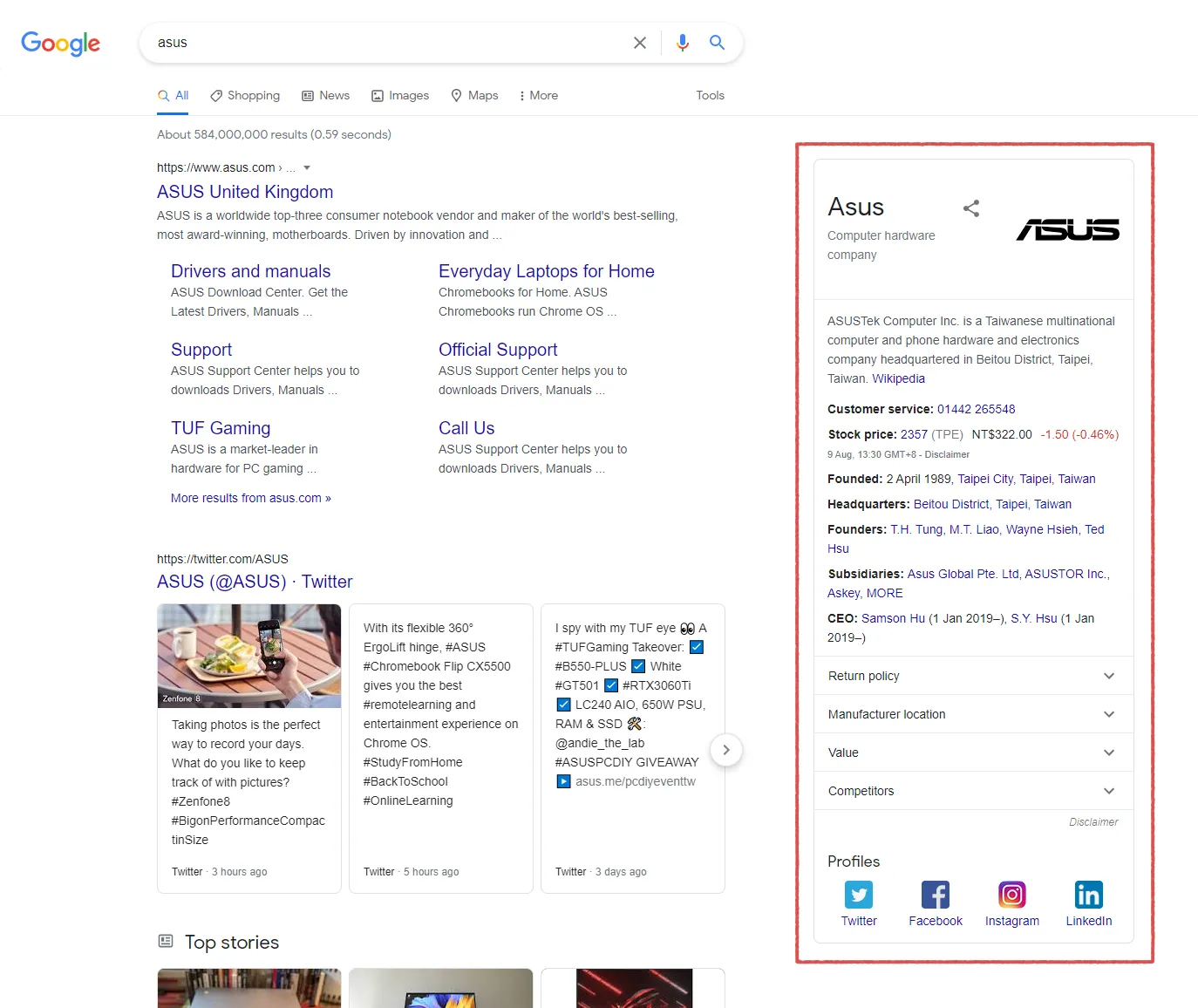This screenshot has width=1198, height=1008.
Task: Open the ASUS United Kingdom result link
Action: click(x=244, y=192)
